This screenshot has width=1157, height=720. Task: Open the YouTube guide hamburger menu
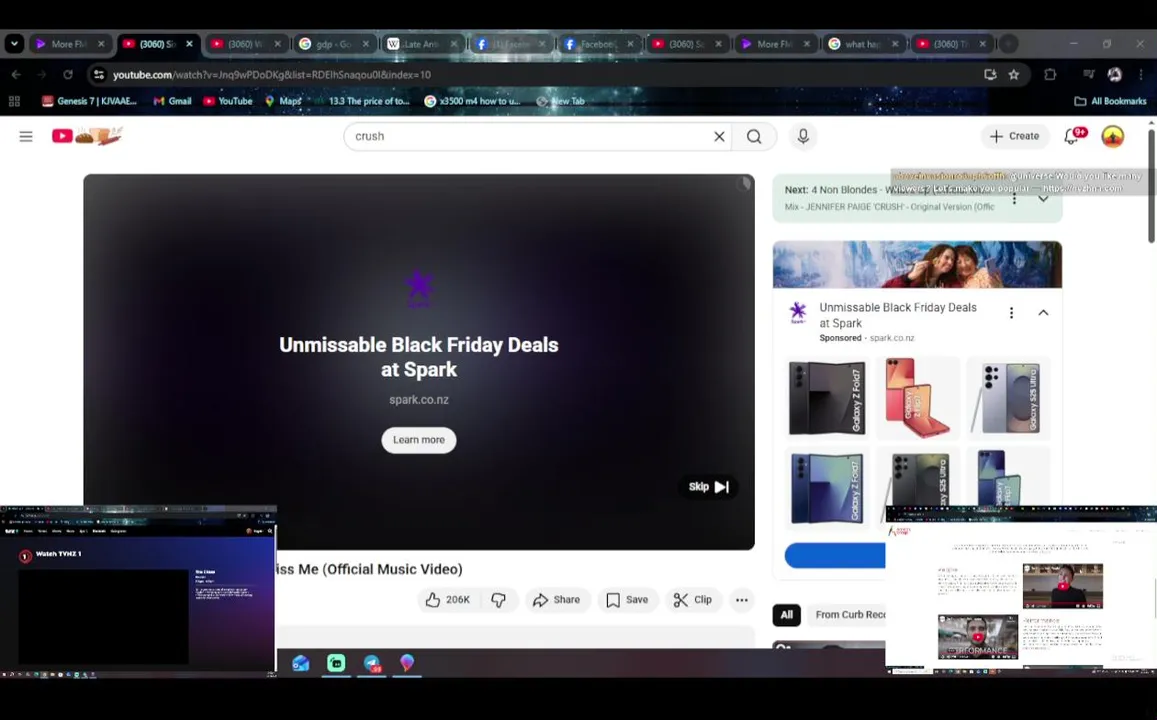tap(26, 136)
